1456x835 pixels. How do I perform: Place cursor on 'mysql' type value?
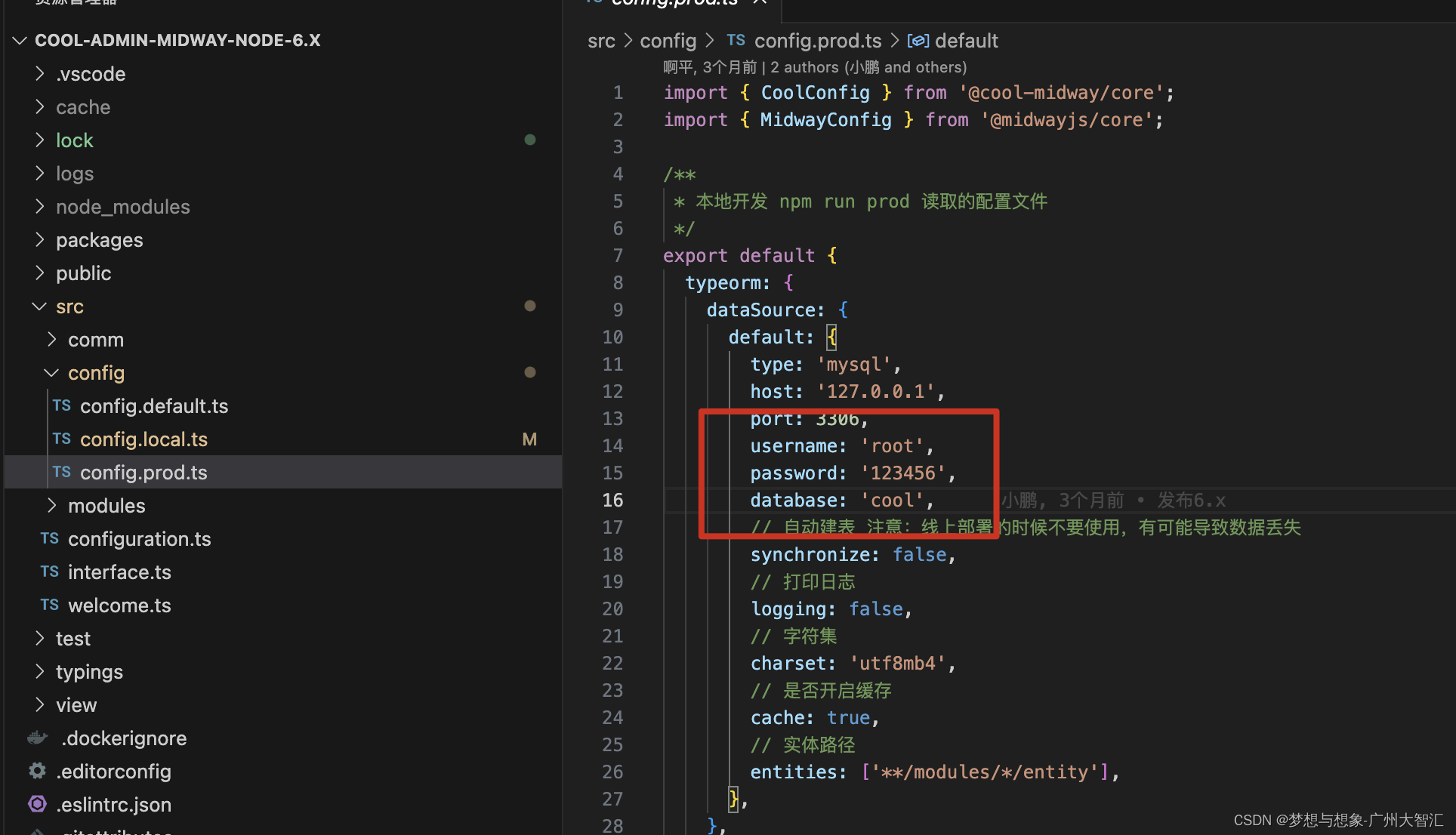pyautogui.click(x=853, y=365)
